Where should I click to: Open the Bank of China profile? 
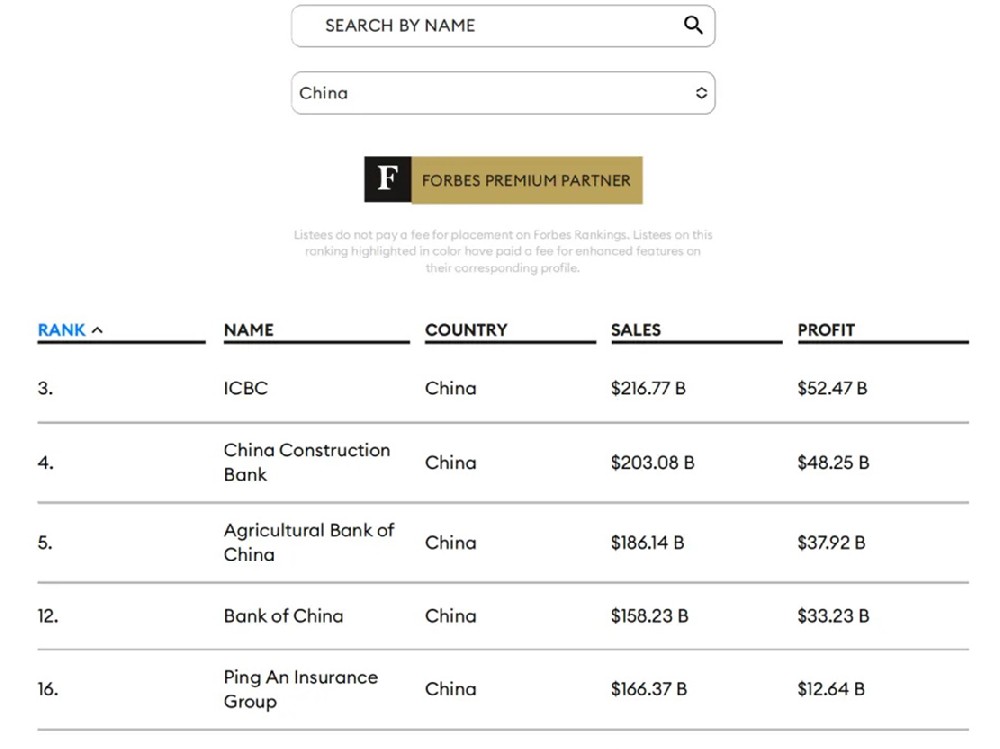point(283,616)
